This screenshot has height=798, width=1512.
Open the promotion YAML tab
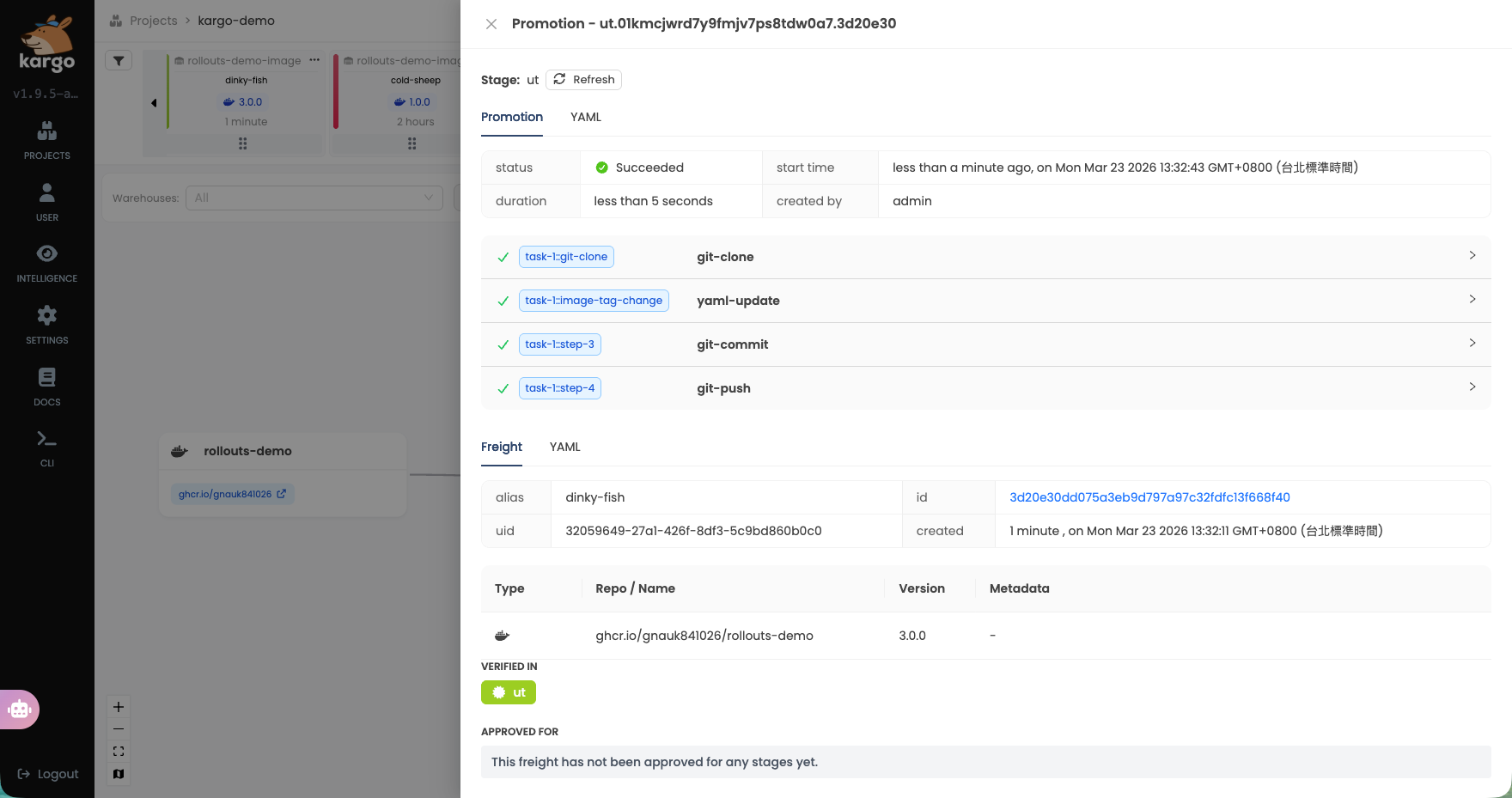click(586, 117)
